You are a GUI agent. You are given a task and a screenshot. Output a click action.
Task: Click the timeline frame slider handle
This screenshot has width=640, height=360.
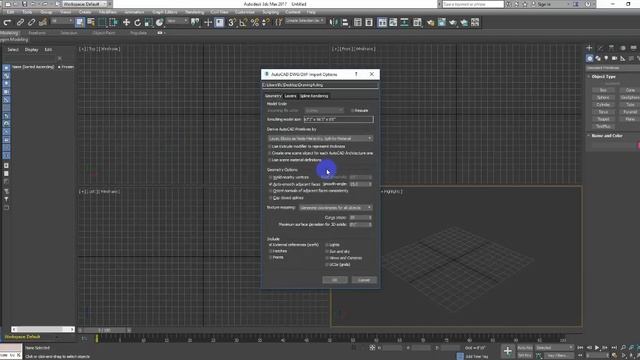104,330
